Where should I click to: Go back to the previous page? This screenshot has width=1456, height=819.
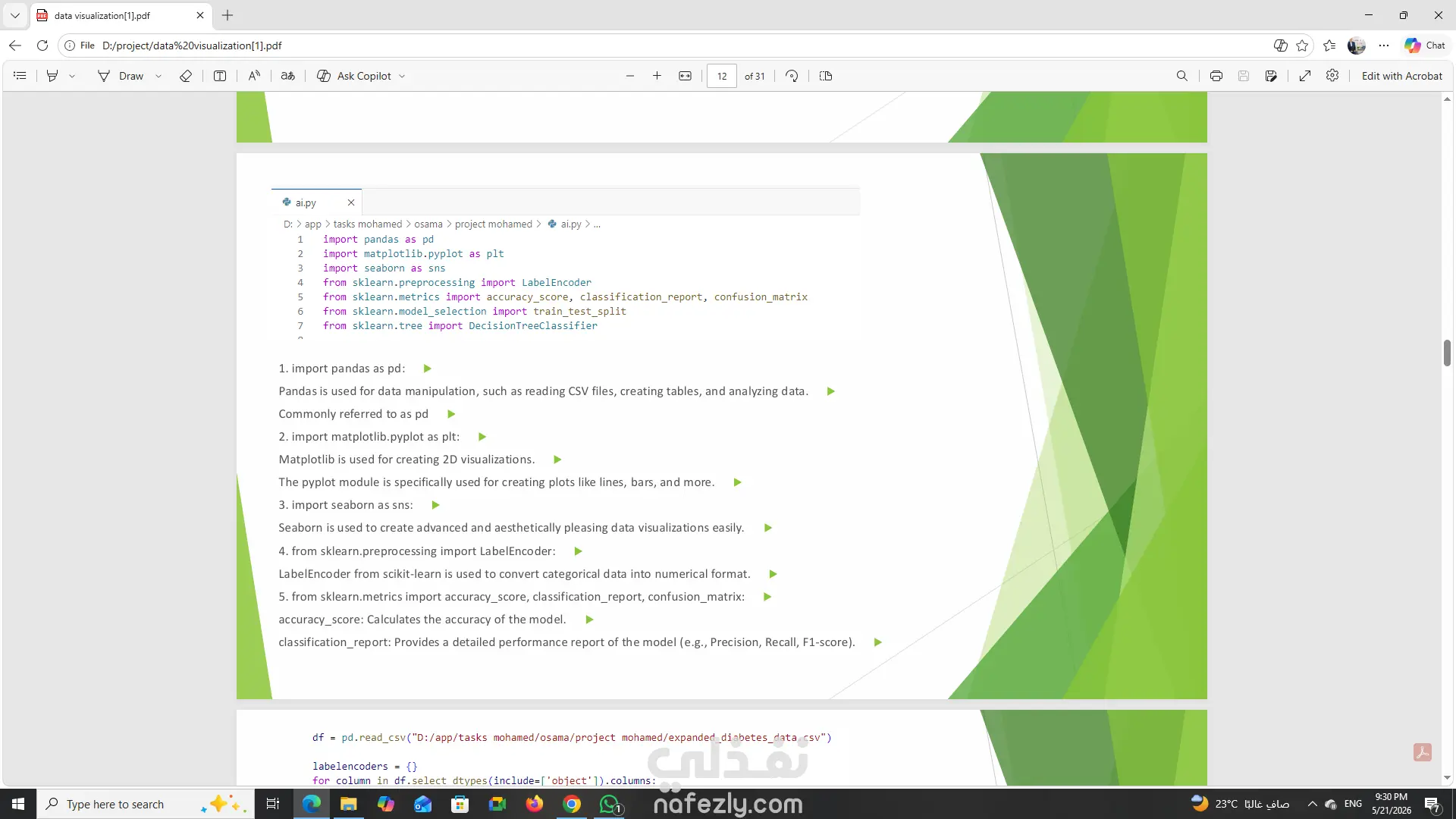[x=15, y=45]
